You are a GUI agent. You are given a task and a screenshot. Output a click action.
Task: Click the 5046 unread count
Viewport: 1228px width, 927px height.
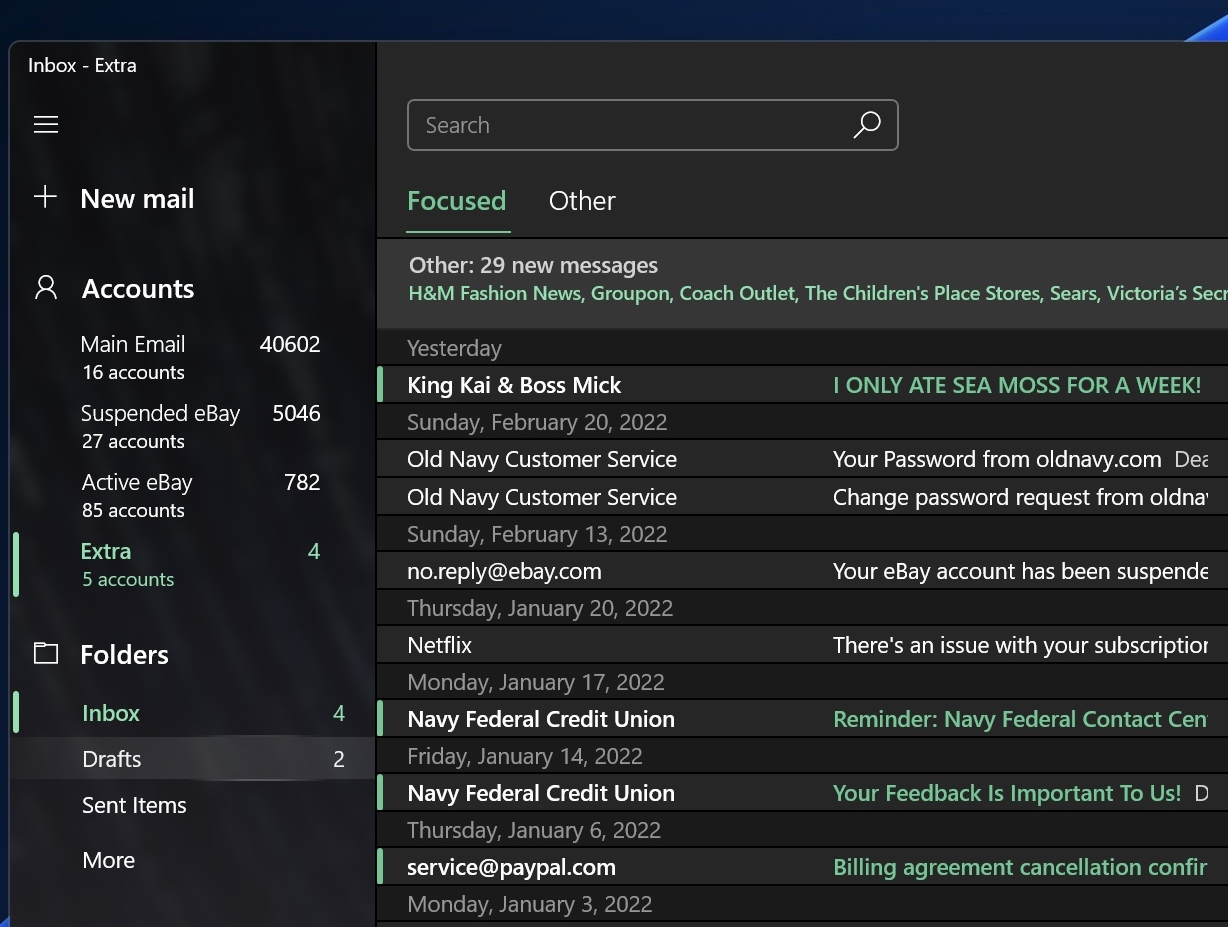(296, 413)
